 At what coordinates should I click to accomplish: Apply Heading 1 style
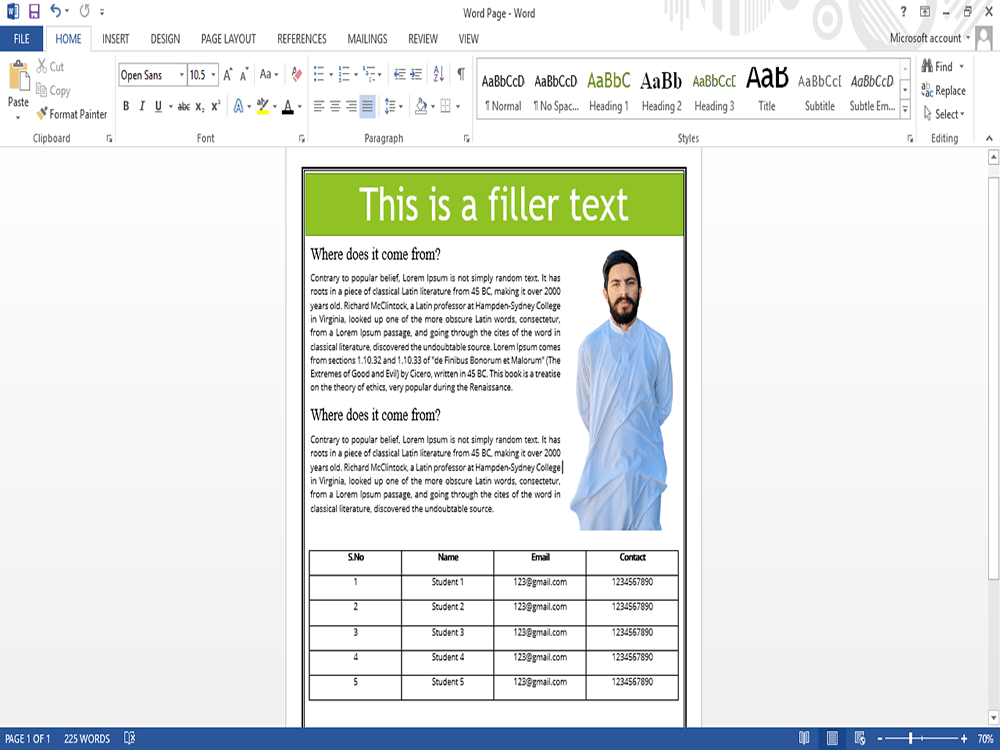[608, 91]
